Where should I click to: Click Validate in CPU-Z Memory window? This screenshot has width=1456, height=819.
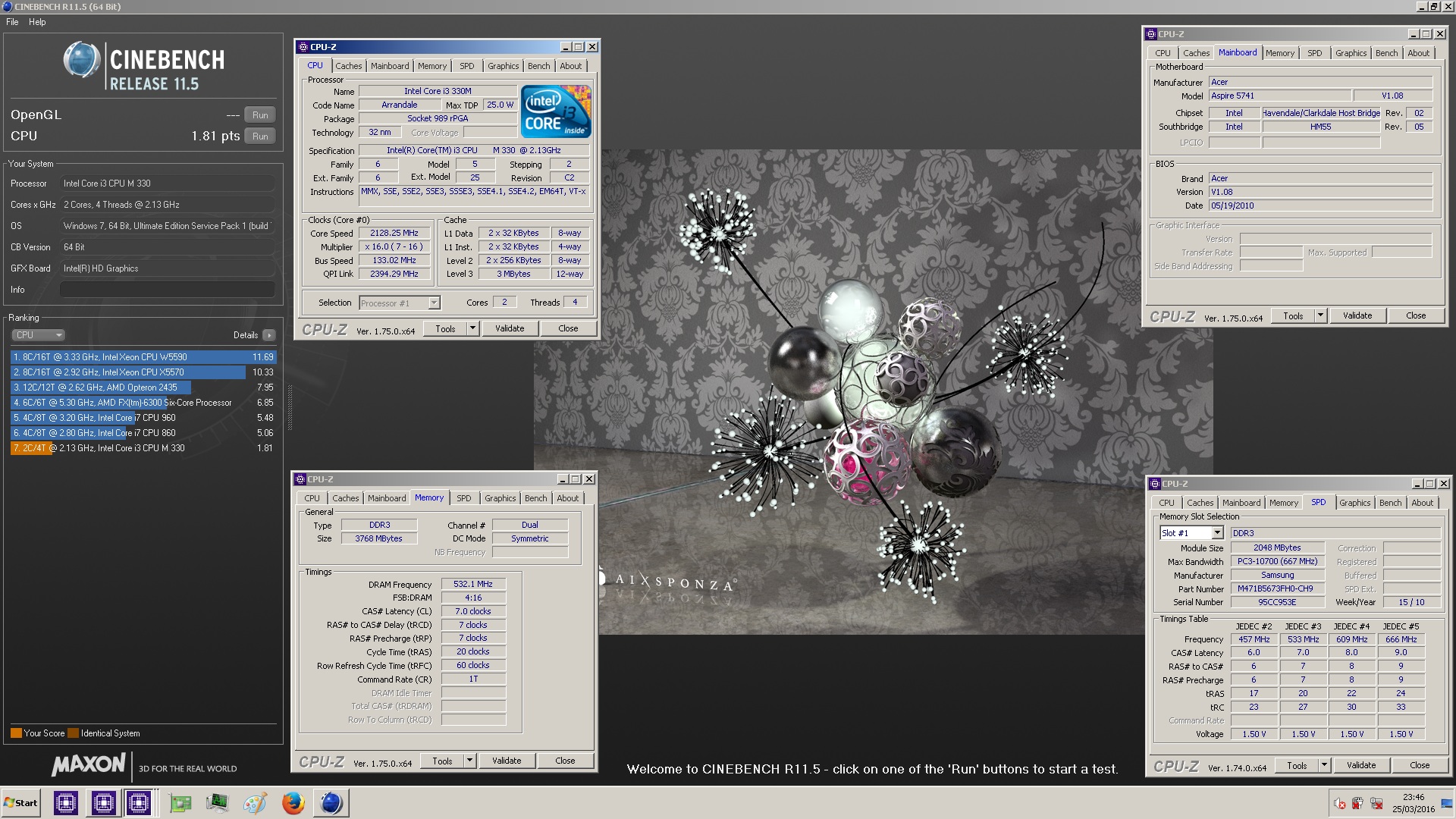click(507, 761)
